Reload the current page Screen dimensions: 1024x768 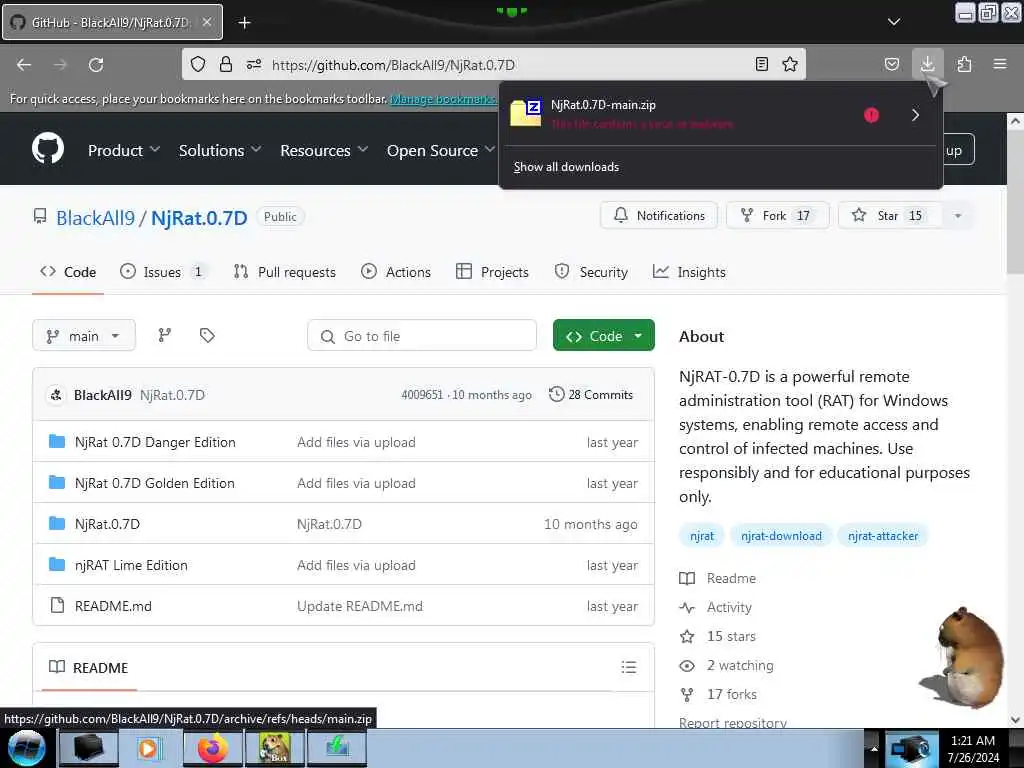point(96,65)
